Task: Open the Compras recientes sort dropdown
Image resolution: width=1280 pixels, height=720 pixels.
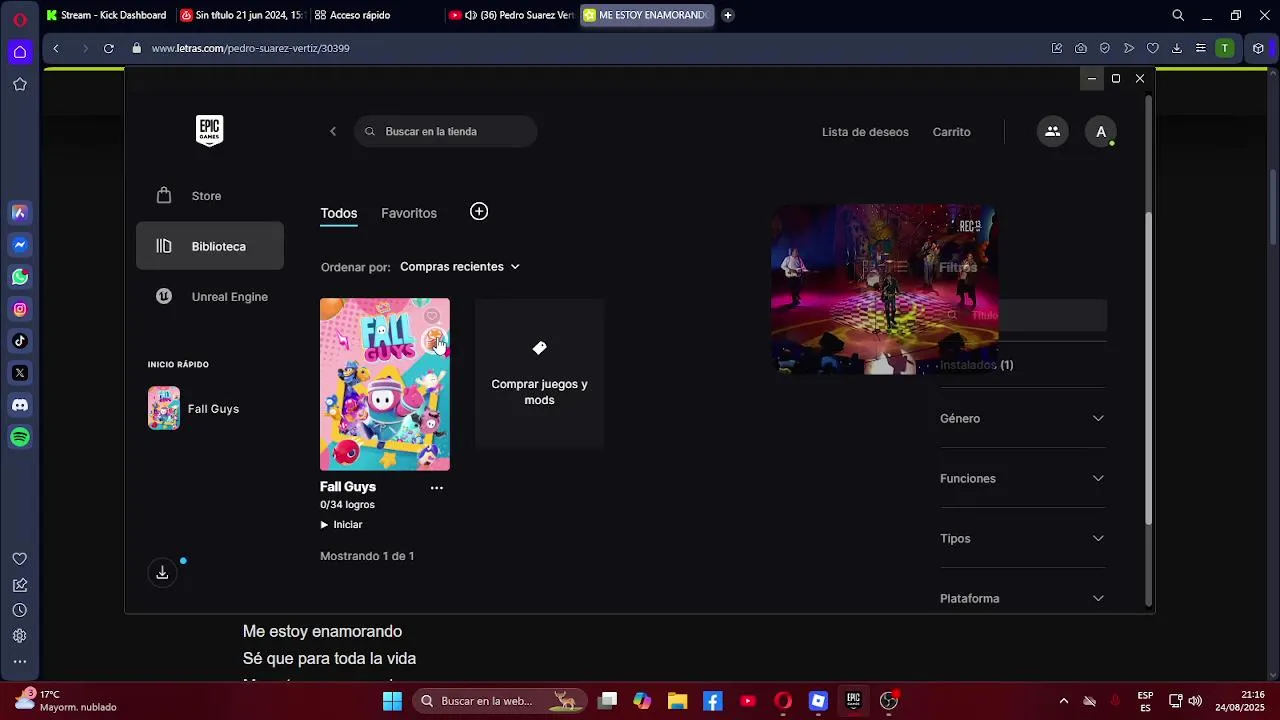Action: [460, 267]
